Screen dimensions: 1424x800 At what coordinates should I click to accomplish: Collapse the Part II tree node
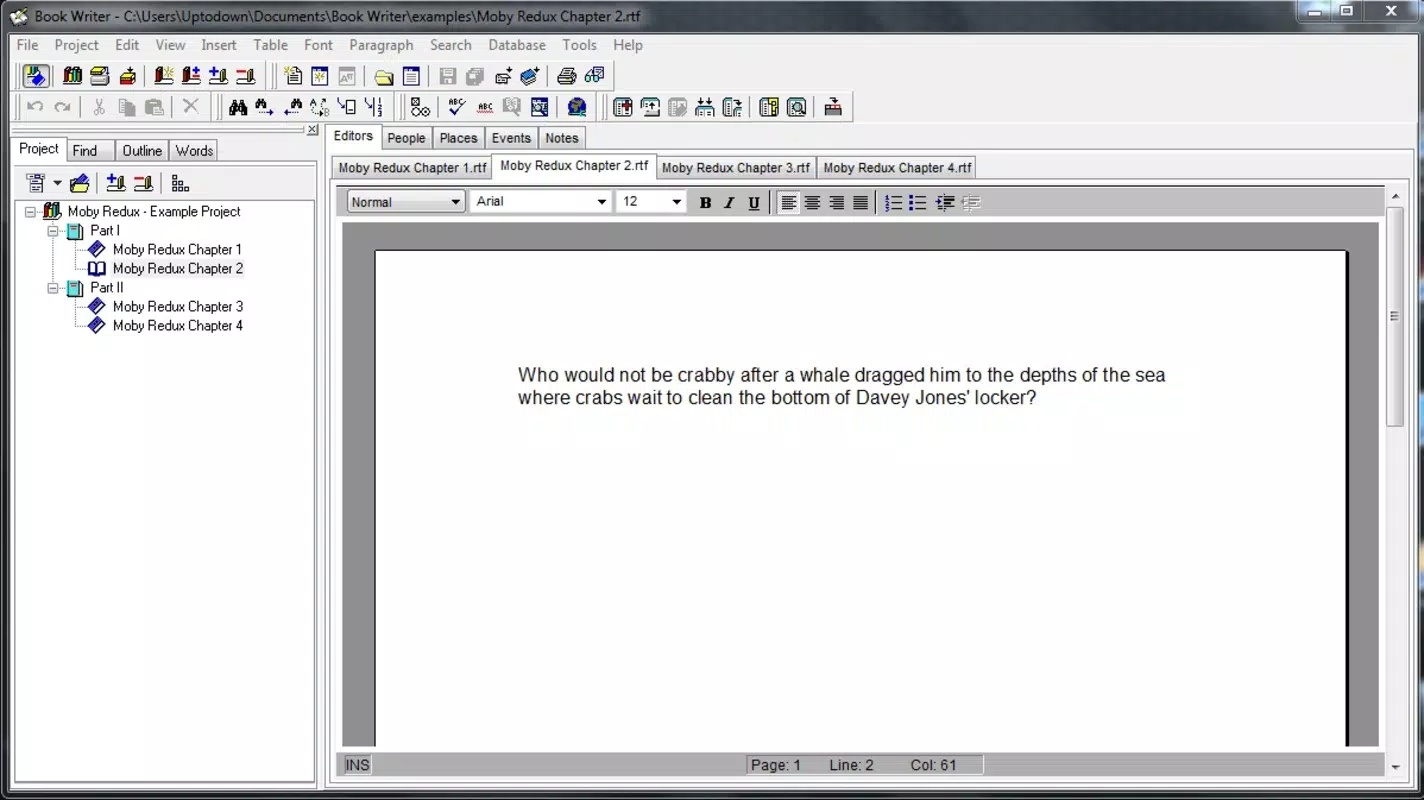53,288
